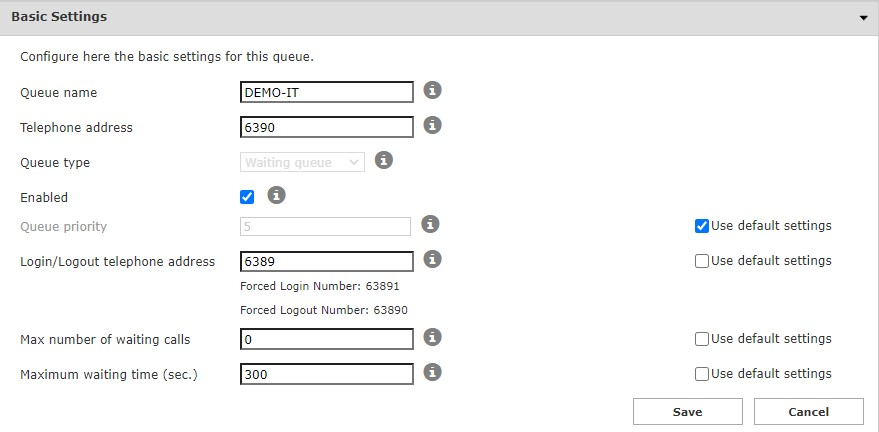The height and width of the screenshot is (432, 879).
Task: Click the Save button
Action: pyautogui.click(x=687, y=412)
